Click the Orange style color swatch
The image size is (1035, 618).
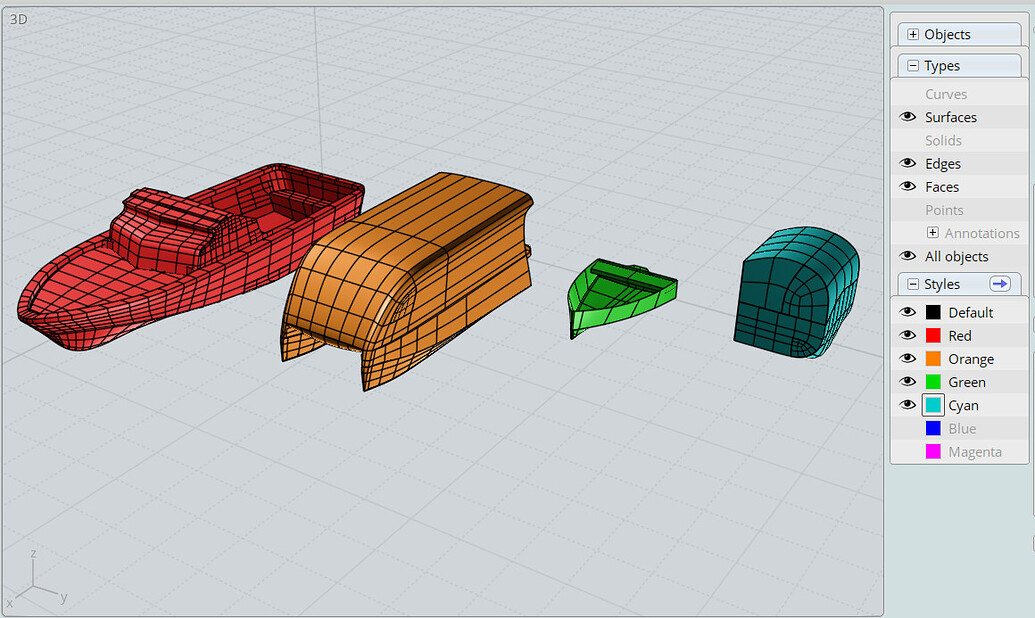933,359
